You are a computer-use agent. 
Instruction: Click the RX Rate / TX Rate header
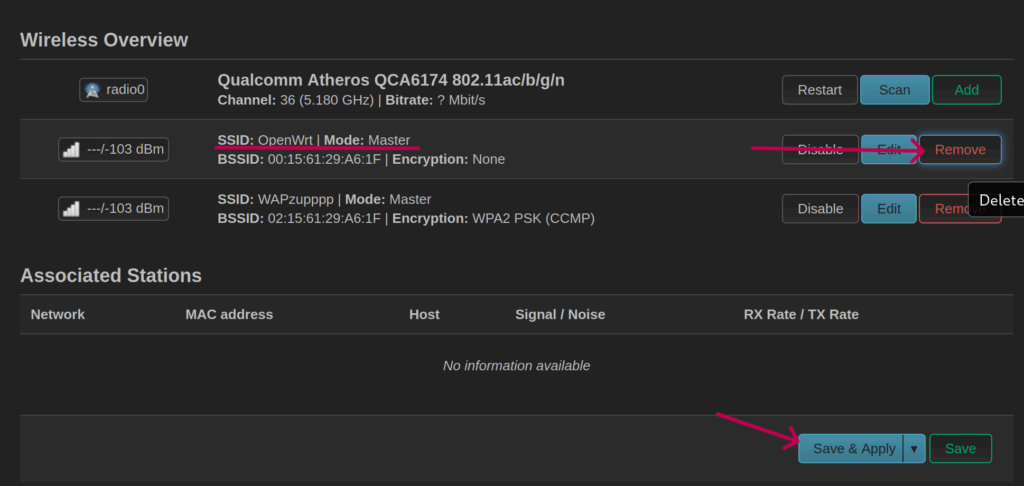pos(801,314)
